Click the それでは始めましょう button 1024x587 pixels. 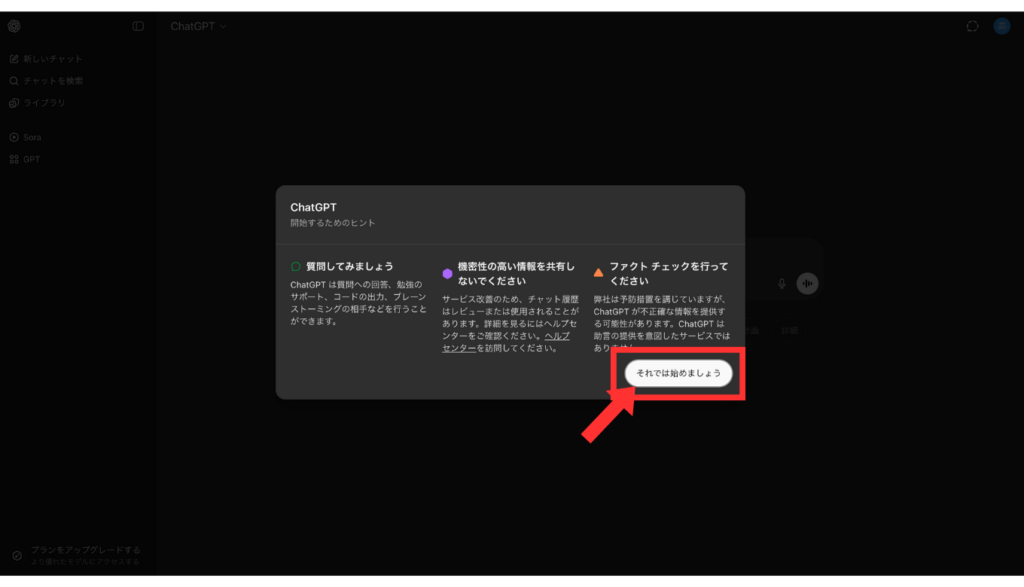(679, 373)
